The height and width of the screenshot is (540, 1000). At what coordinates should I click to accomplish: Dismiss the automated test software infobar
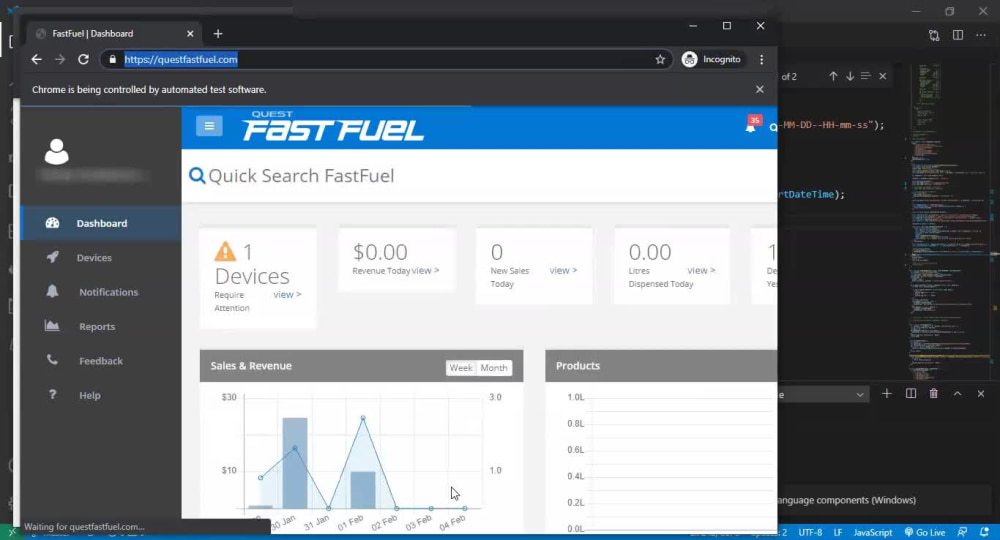pos(760,89)
